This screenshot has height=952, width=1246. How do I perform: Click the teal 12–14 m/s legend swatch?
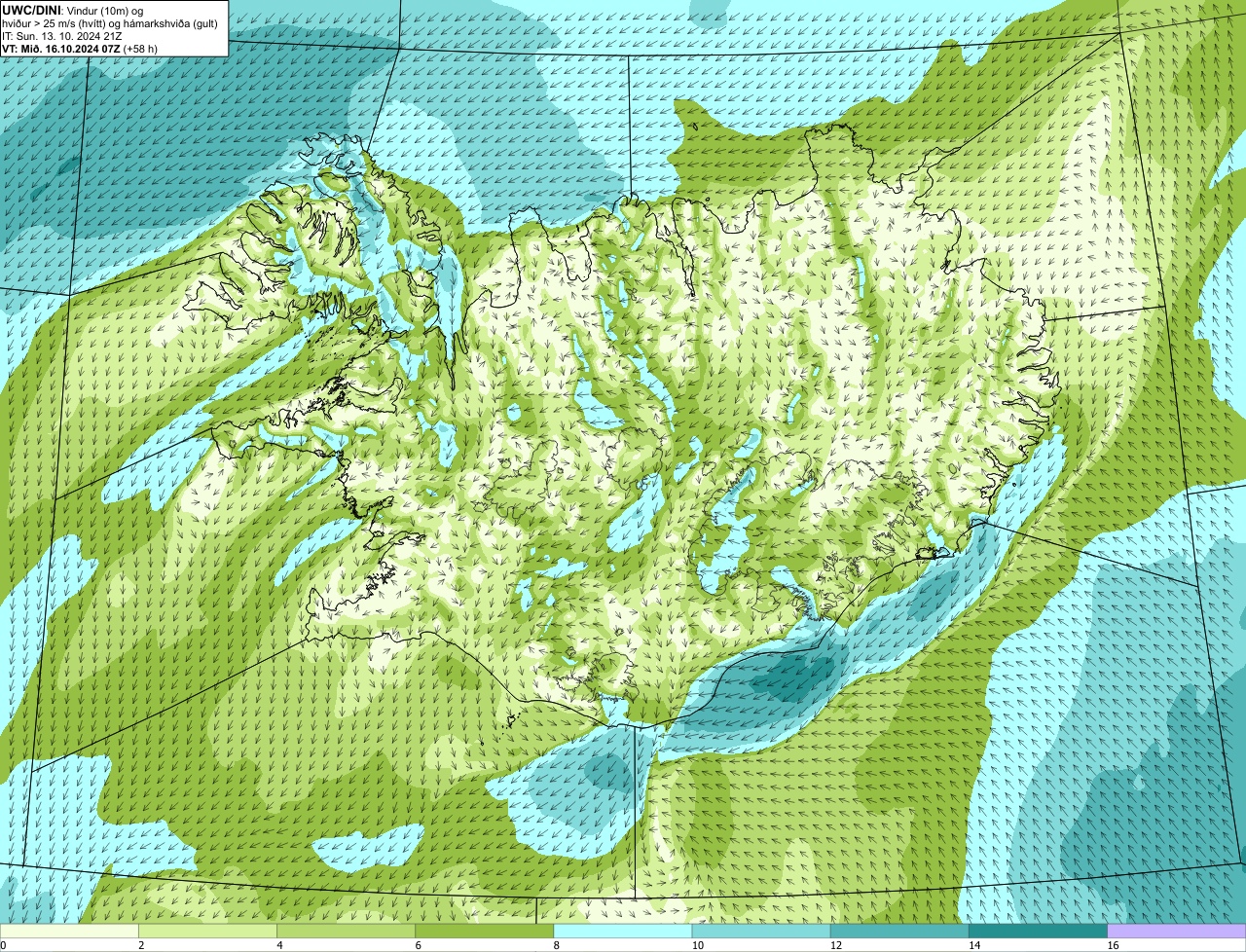pos(899,931)
